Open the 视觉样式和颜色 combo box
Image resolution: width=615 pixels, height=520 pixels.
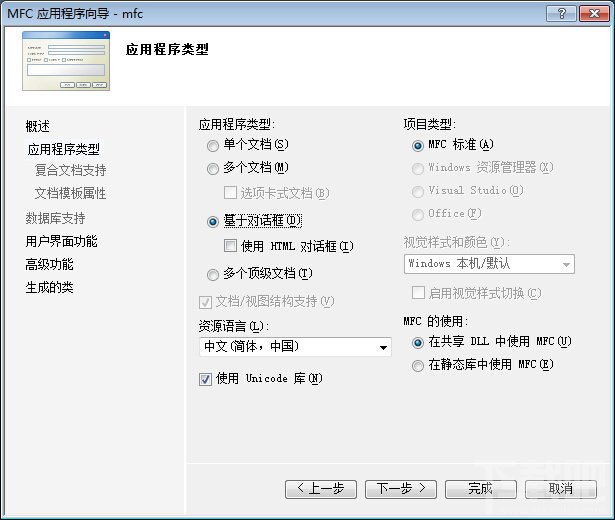click(x=489, y=264)
